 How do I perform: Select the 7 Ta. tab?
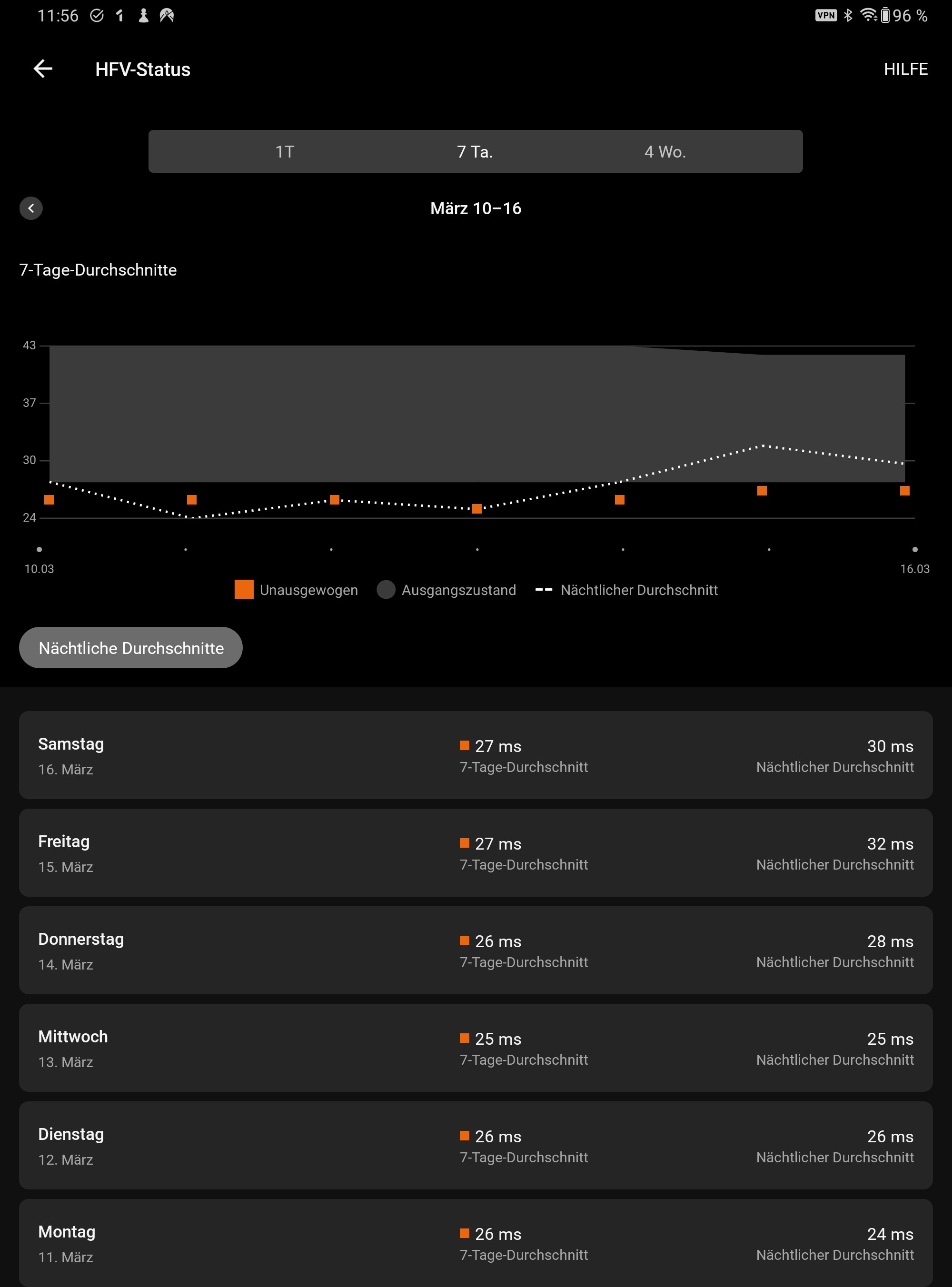[x=475, y=151]
